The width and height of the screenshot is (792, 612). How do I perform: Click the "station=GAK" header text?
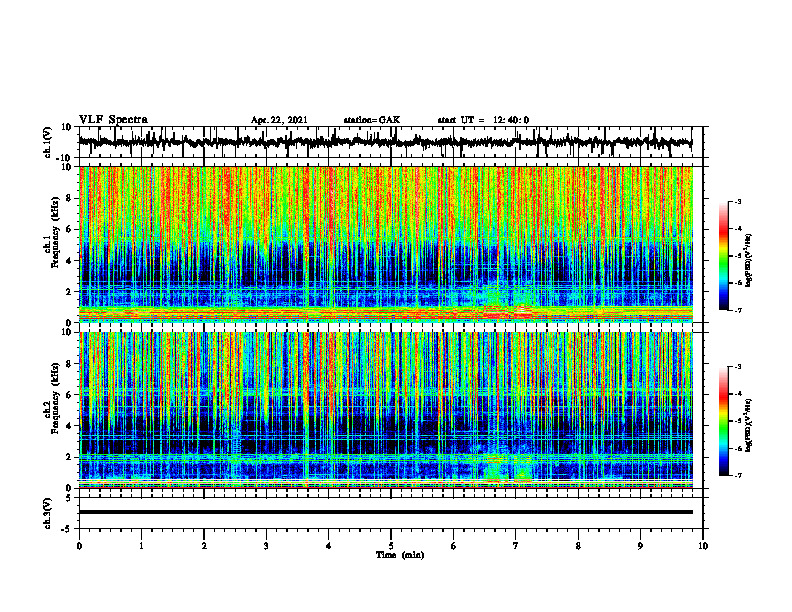[372, 120]
